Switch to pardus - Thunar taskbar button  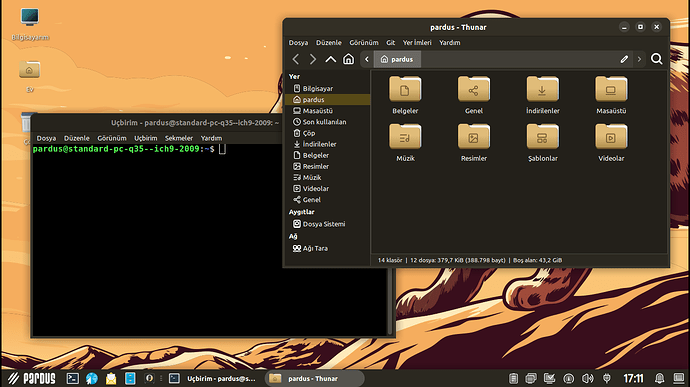coord(314,378)
